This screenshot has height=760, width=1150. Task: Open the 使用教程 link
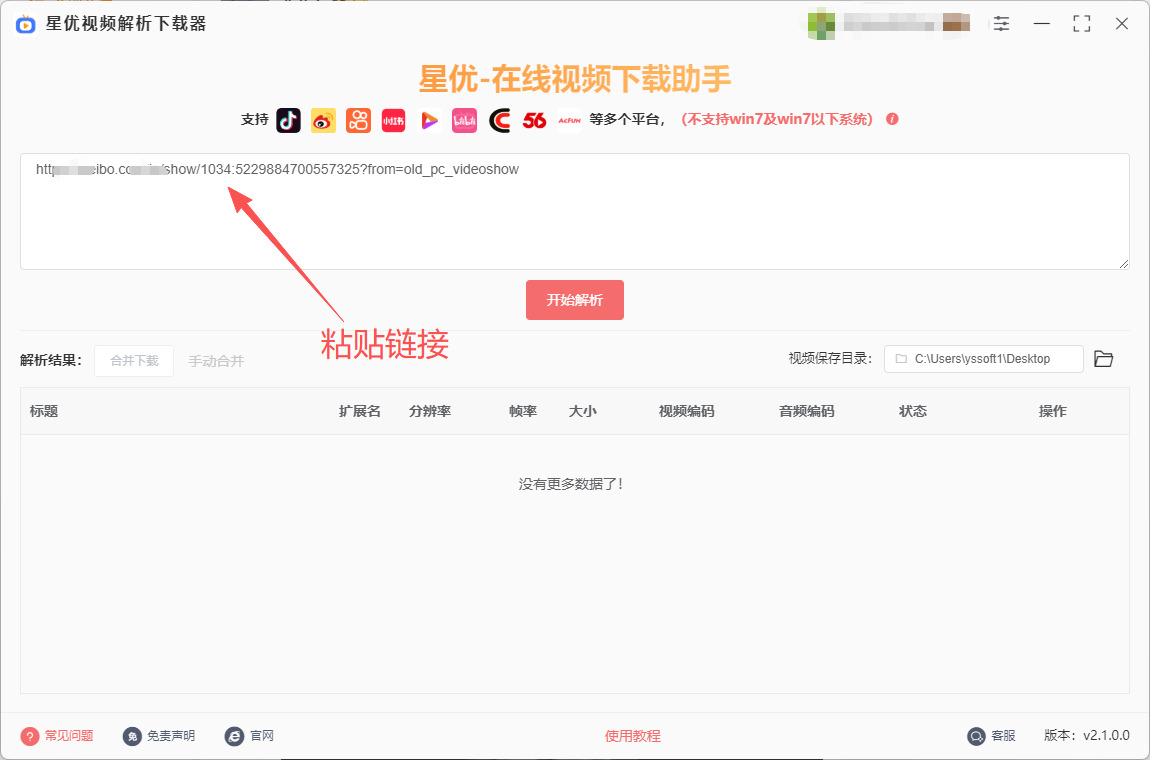click(x=633, y=736)
